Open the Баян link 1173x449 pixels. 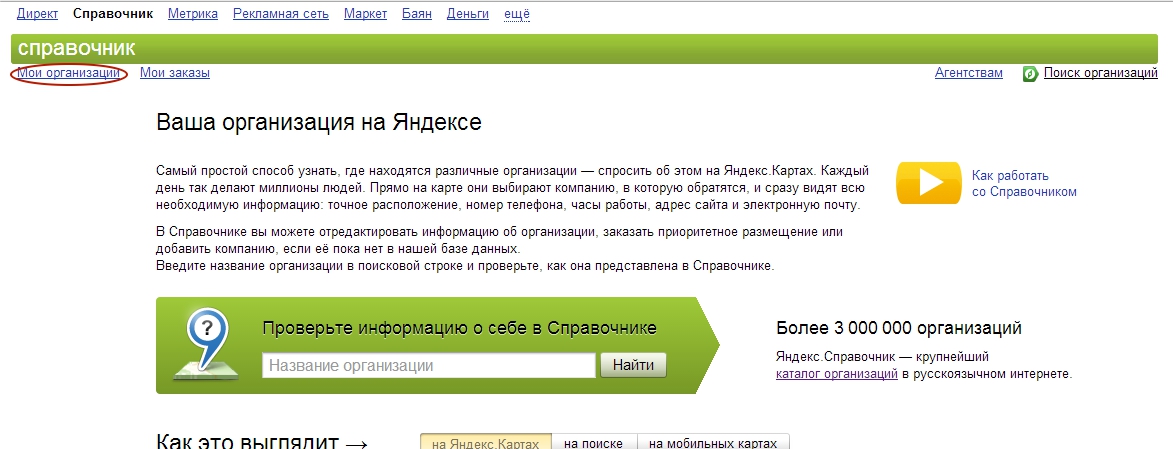click(x=417, y=13)
